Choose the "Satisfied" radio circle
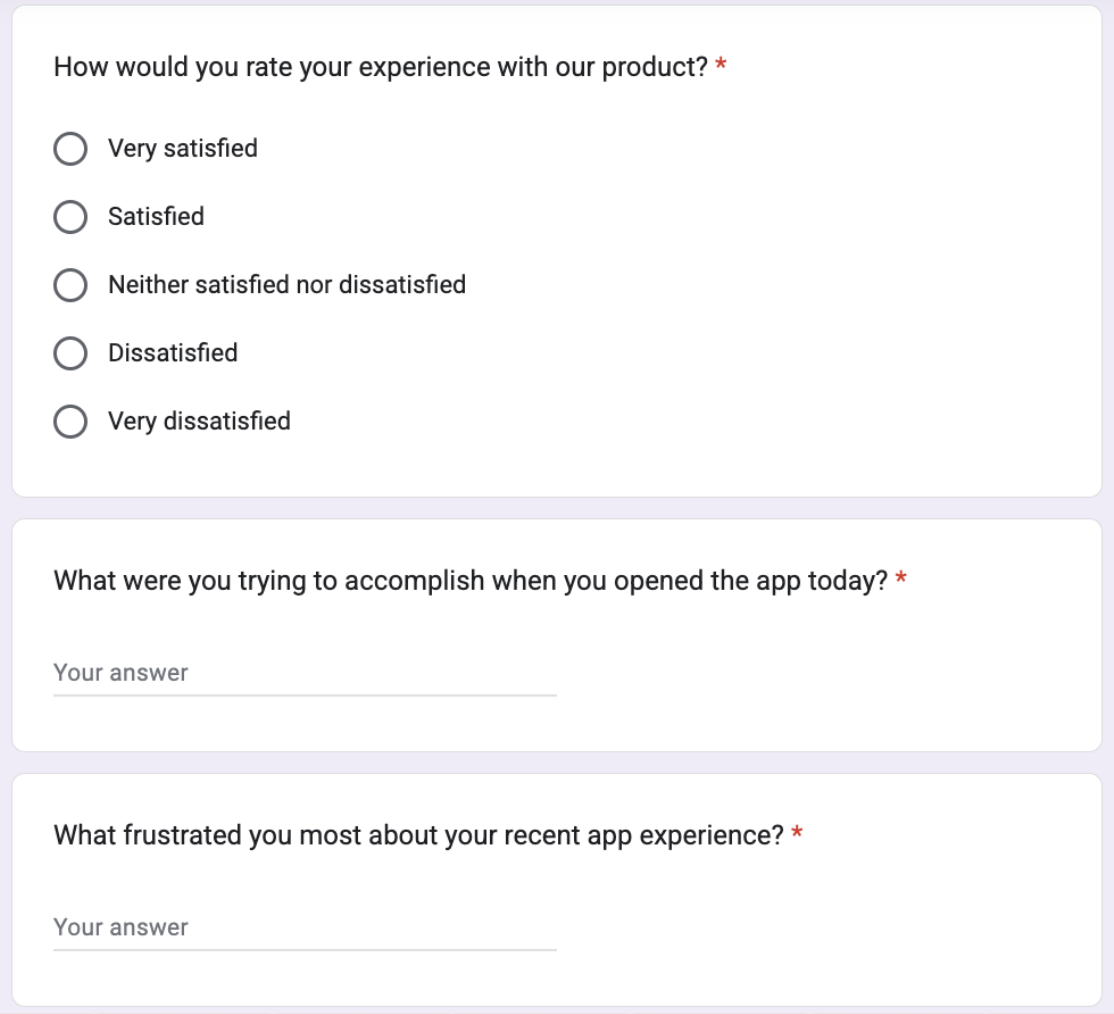Screen dimensions: 1114x1014 click(70, 217)
